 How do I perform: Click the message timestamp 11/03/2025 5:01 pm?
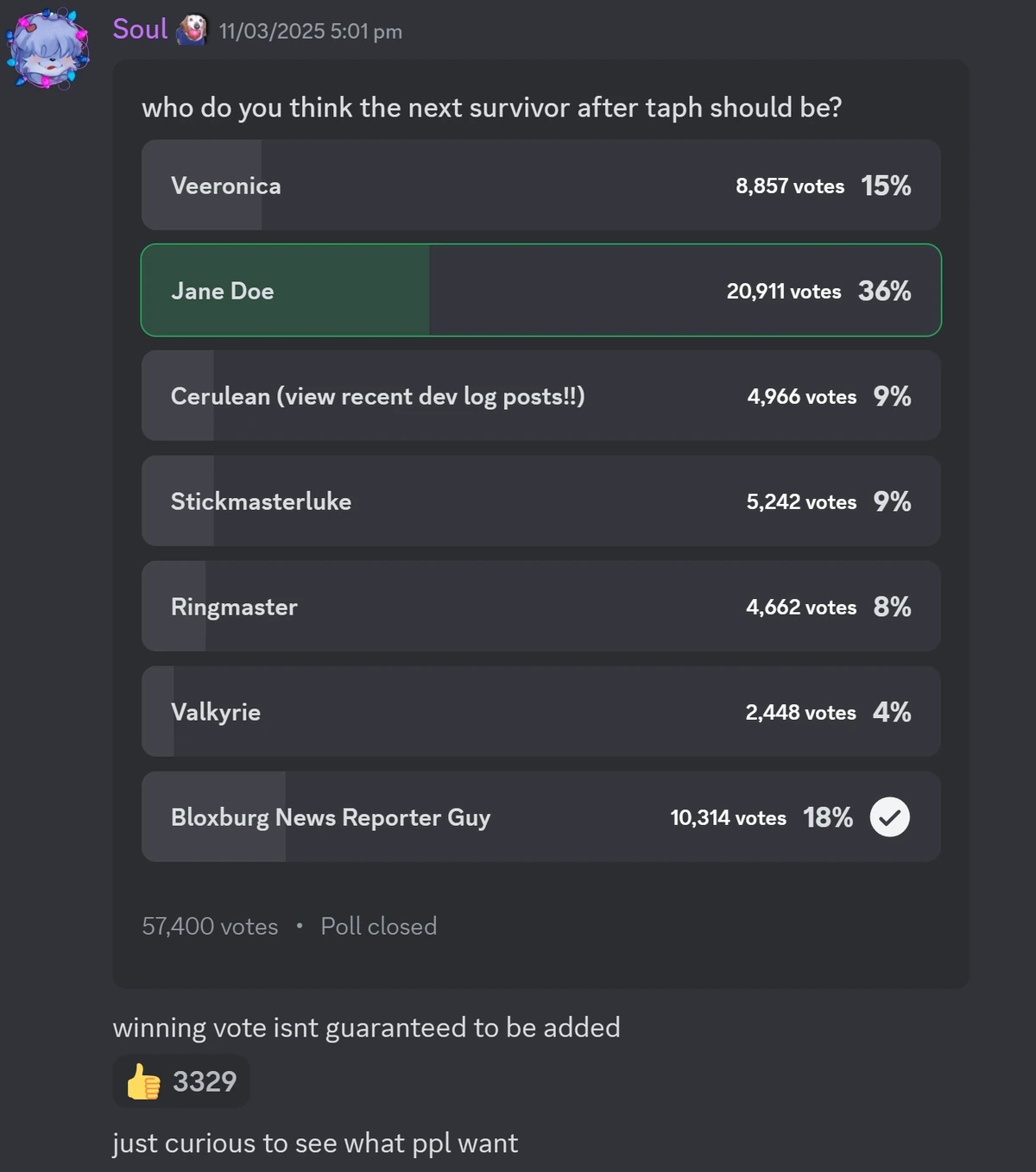coord(310,31)
